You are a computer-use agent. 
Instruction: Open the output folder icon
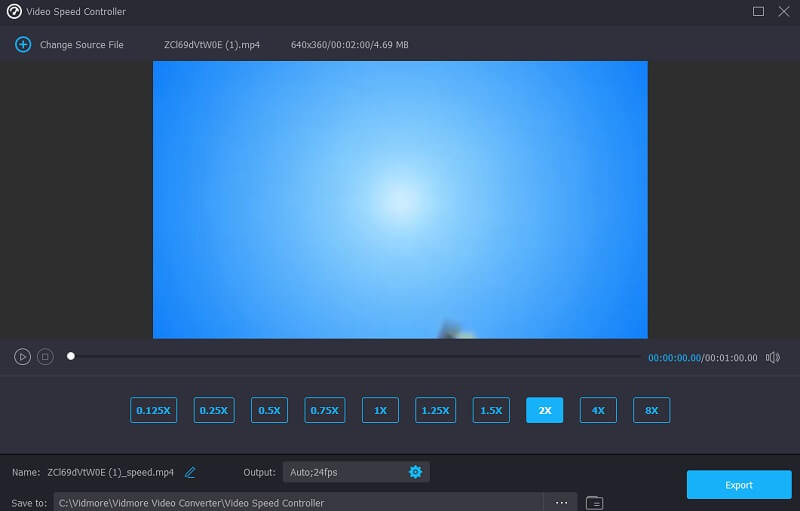pyautogui.click(x=594, y=503)
